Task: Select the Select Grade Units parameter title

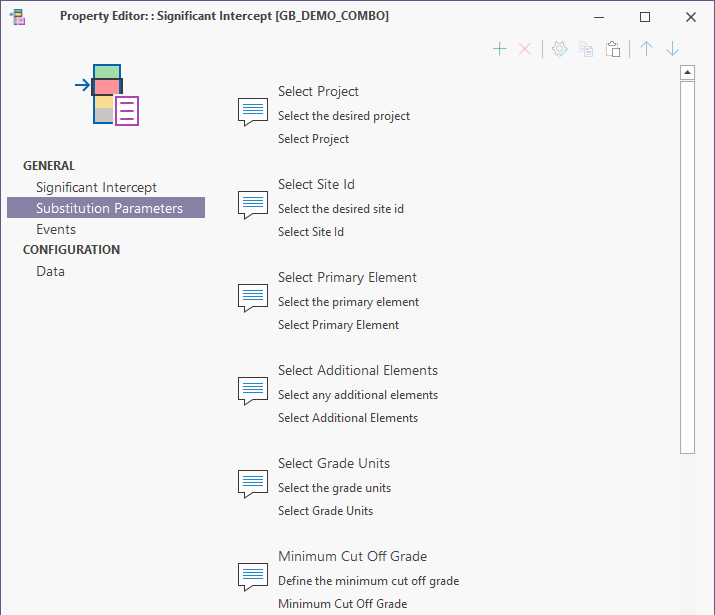Action: tap(334, 464)
